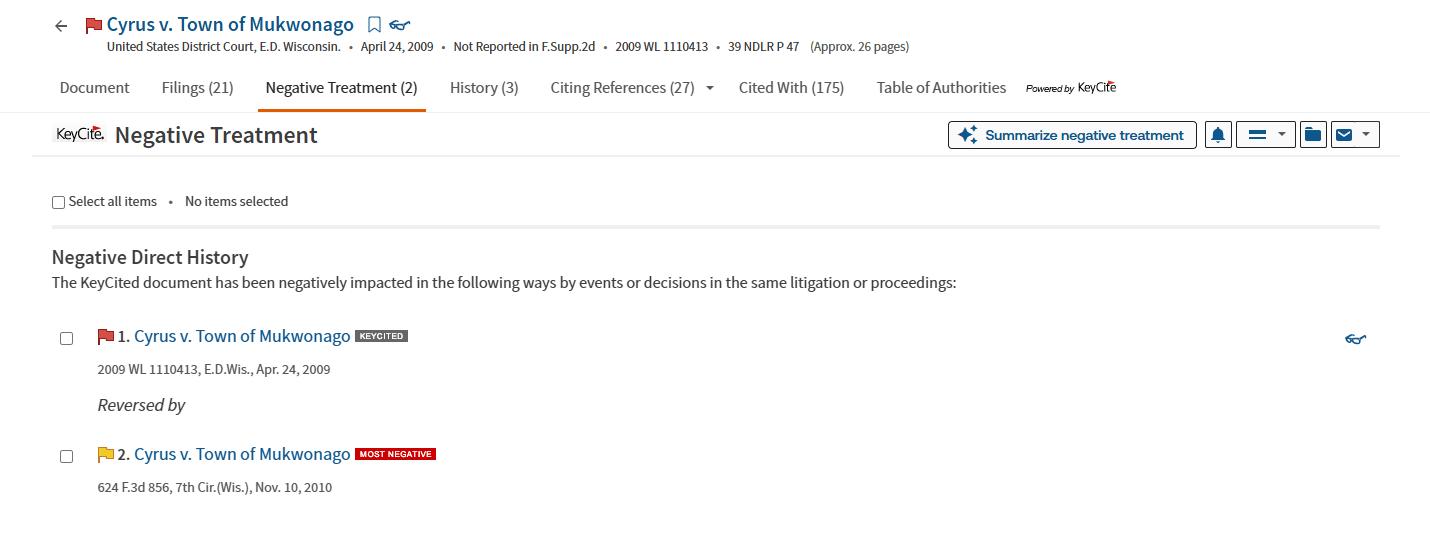
Task: Switch to the Filings (21) tab
Action: click(197, 88)
